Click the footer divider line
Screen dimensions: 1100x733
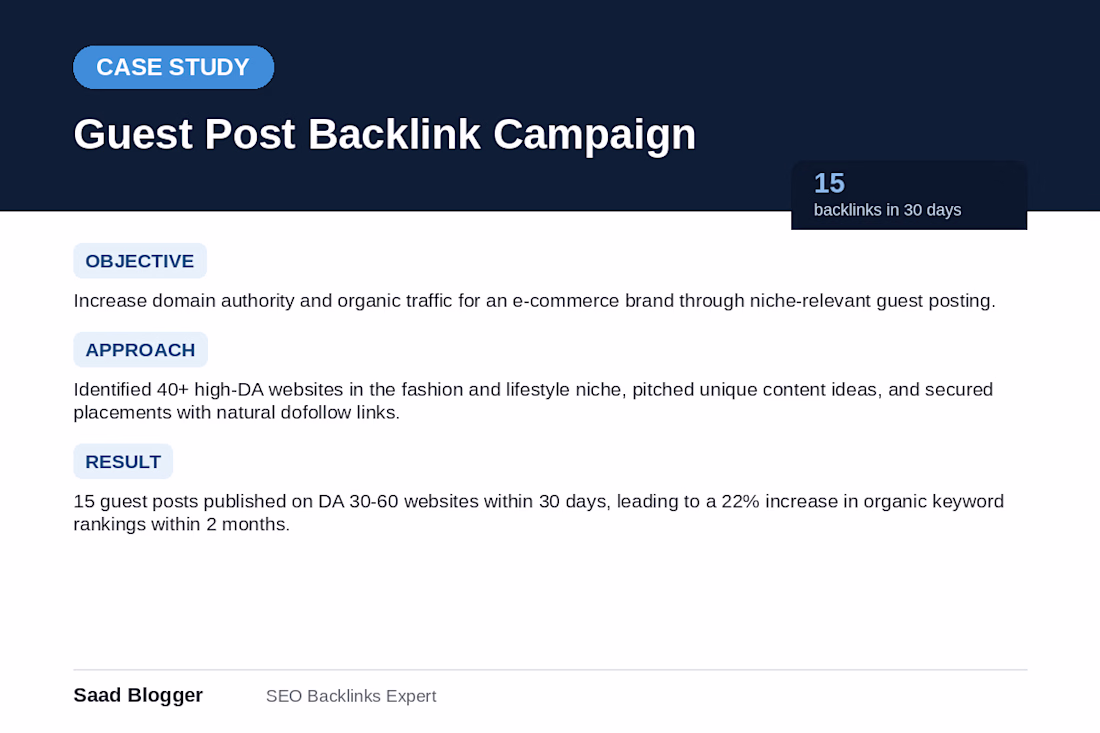click(550, 670)
